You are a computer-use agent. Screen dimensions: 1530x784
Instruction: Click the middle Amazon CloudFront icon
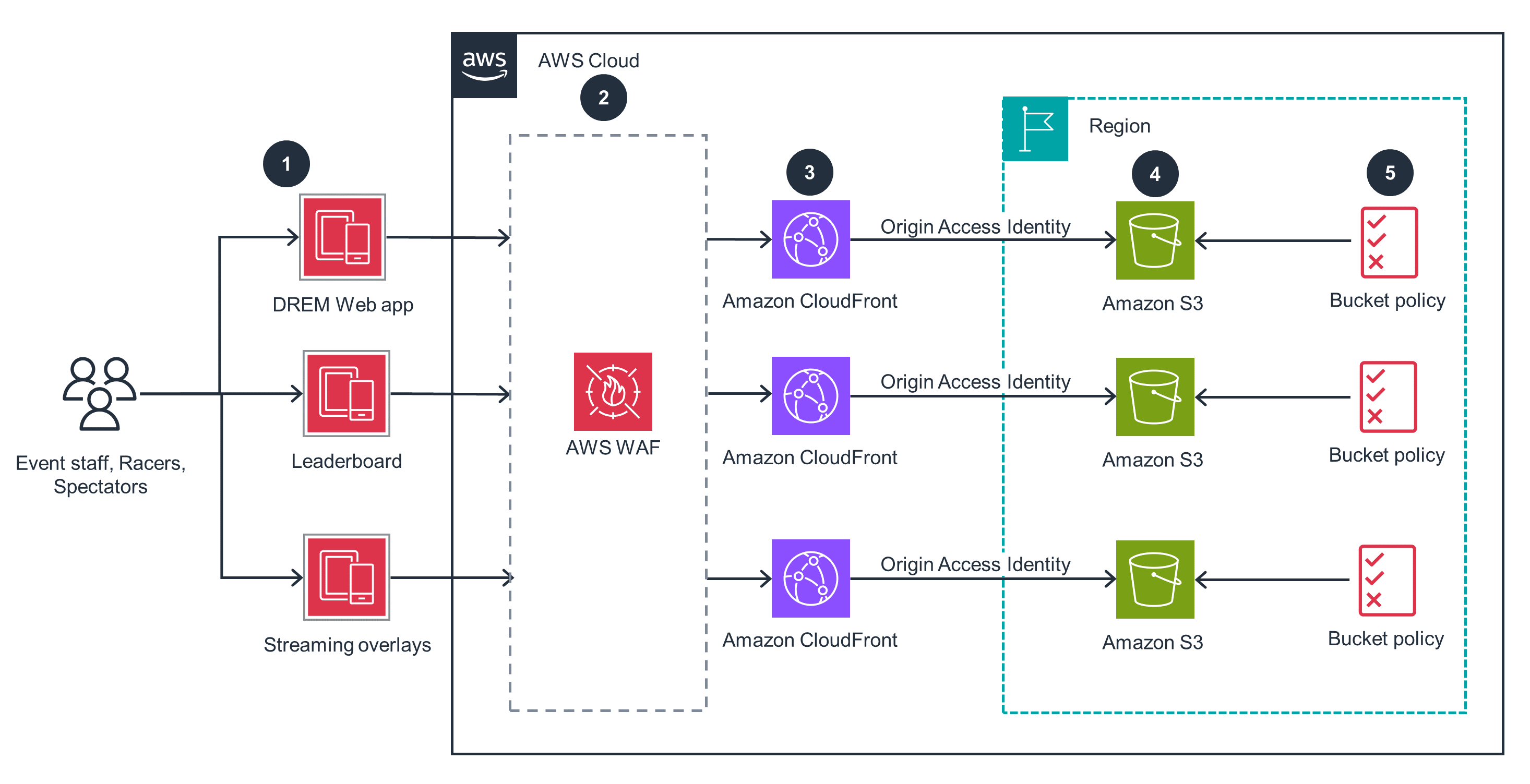click(811, 396)
